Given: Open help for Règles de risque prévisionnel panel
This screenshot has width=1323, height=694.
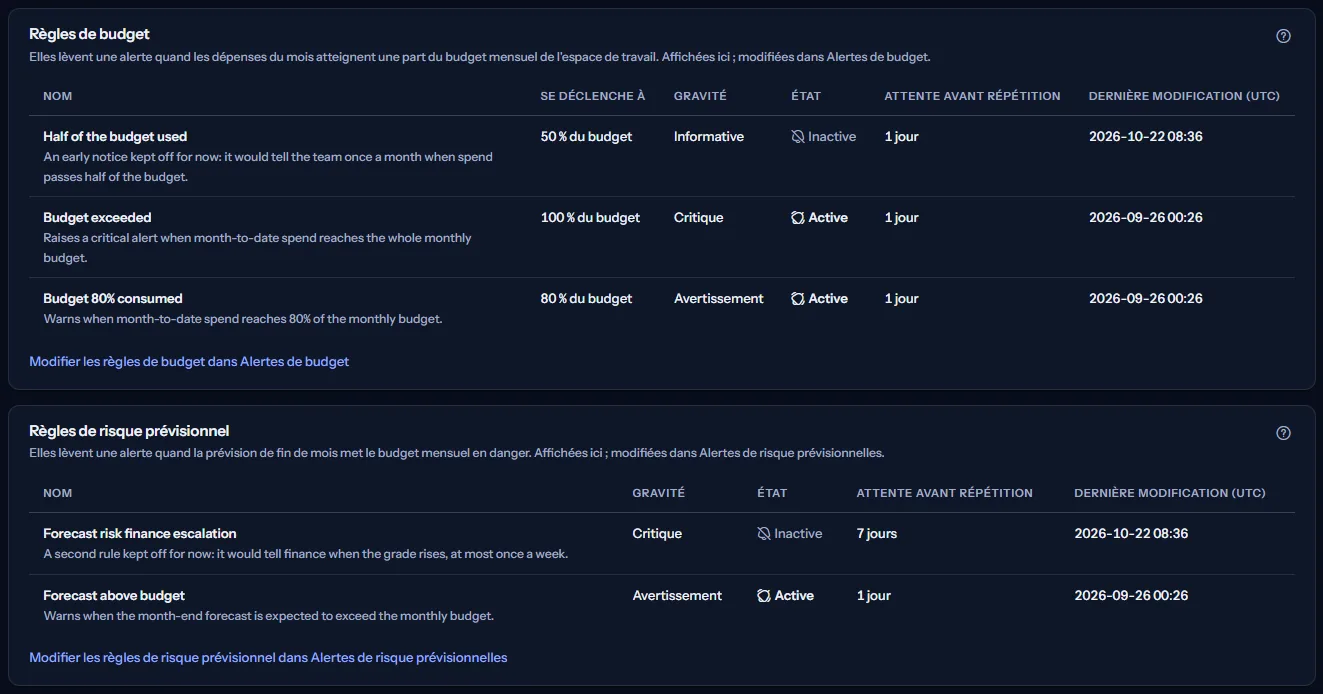Looking at the screenshot, I should [1284, 433].
